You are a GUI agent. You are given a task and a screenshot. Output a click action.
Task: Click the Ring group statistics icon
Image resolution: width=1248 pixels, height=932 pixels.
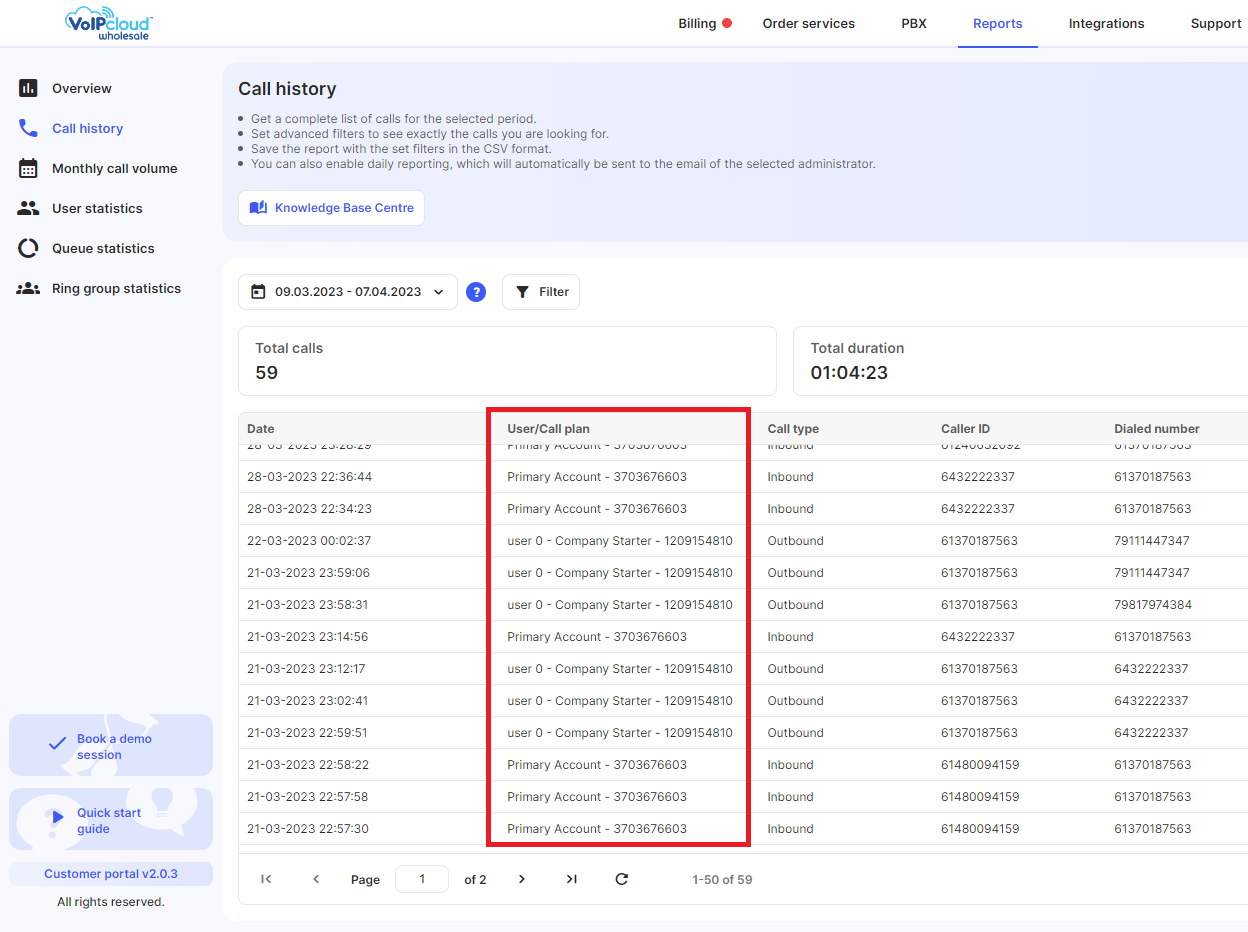(28, 288)
